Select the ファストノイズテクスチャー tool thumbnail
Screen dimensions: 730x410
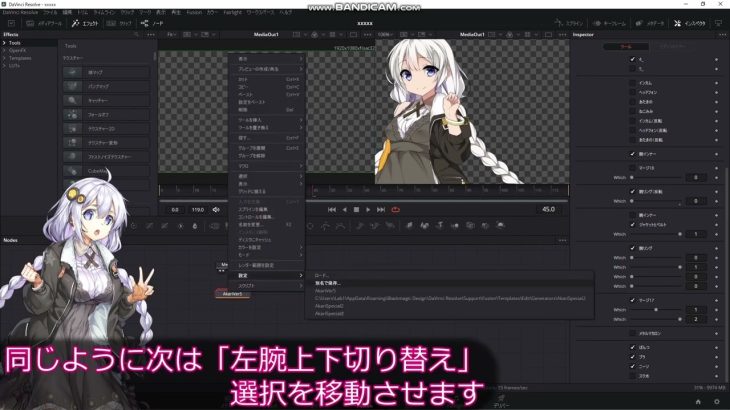72,157
